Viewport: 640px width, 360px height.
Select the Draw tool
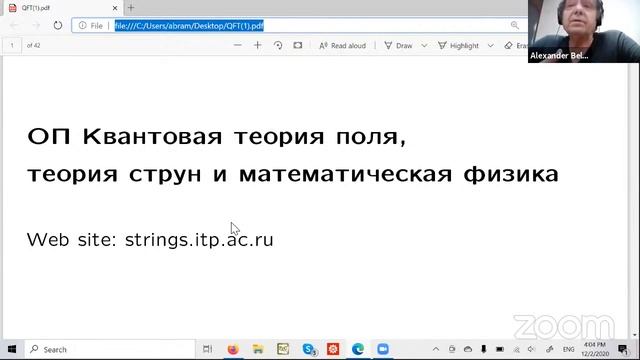click(398, 46)
